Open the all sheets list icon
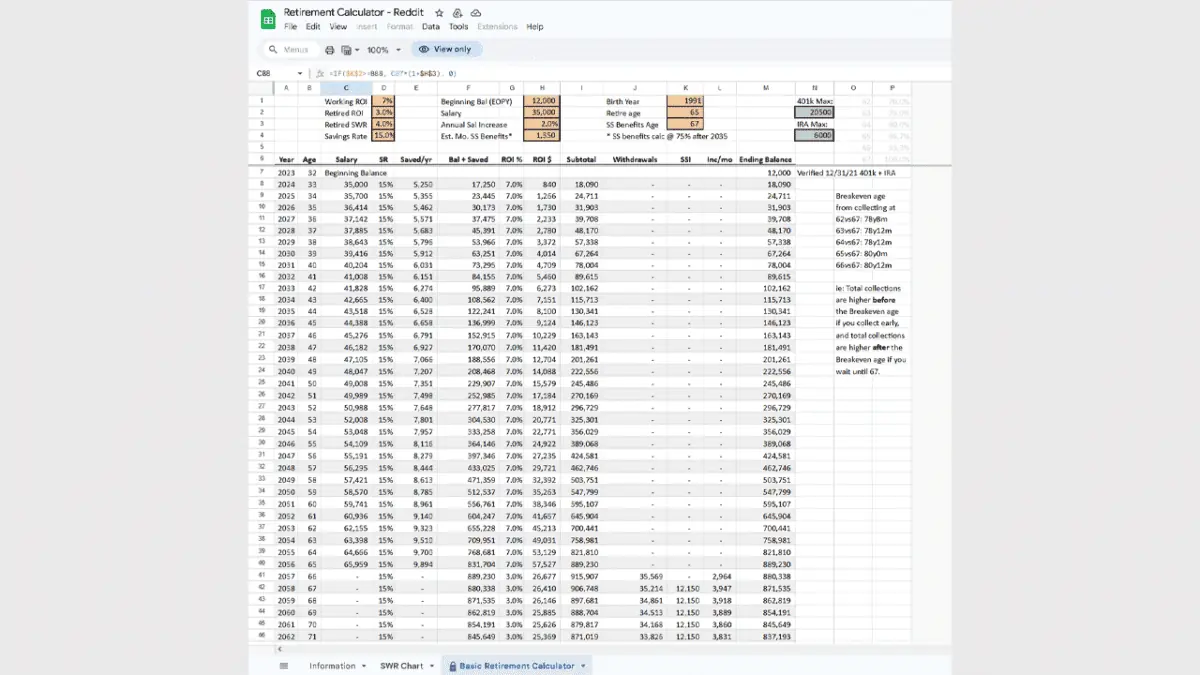 284,666
